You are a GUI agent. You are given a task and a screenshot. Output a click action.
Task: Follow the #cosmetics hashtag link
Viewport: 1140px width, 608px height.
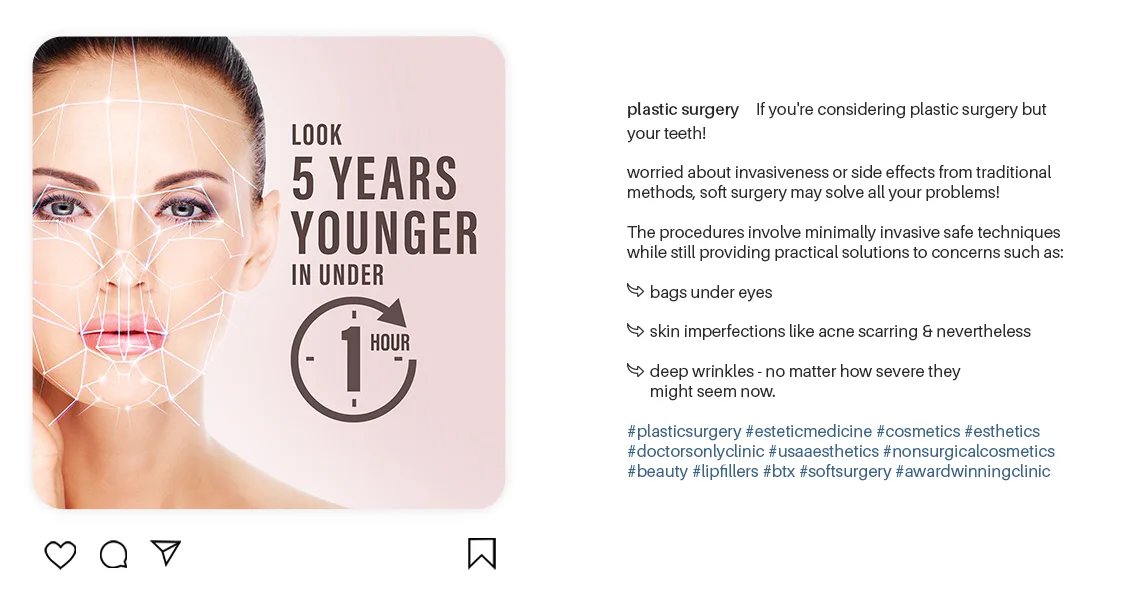pos(918,431)
